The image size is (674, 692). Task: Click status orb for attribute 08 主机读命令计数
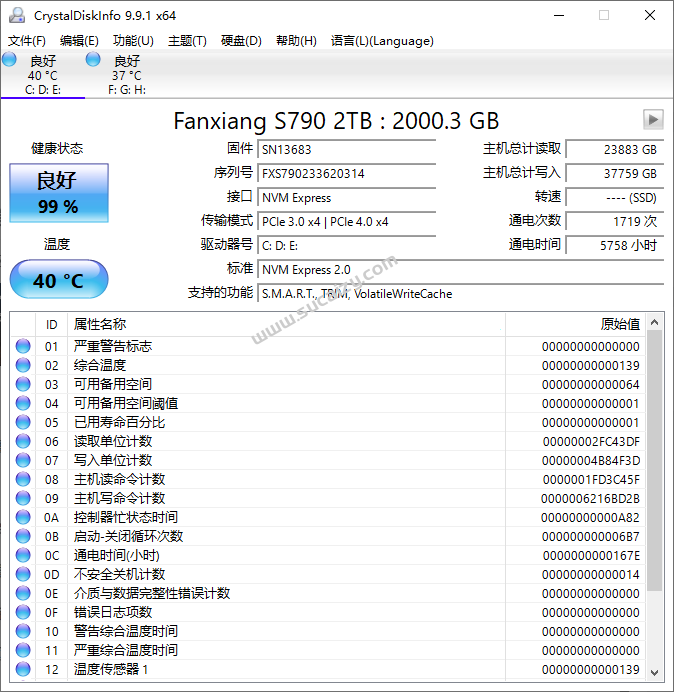click(x=23, y=479)
